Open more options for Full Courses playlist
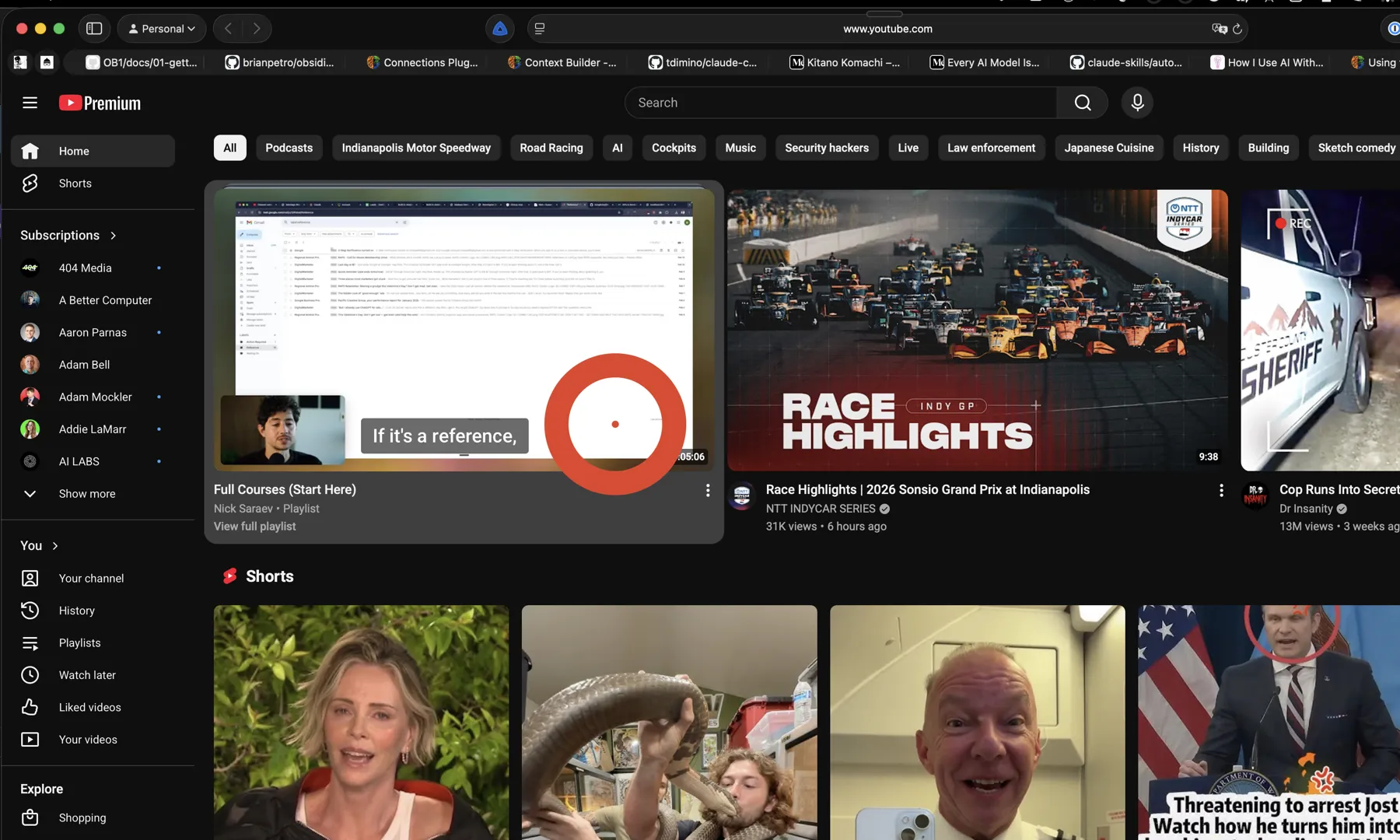The height and width of the screenshot is (840, 1400). coord(708,490)
